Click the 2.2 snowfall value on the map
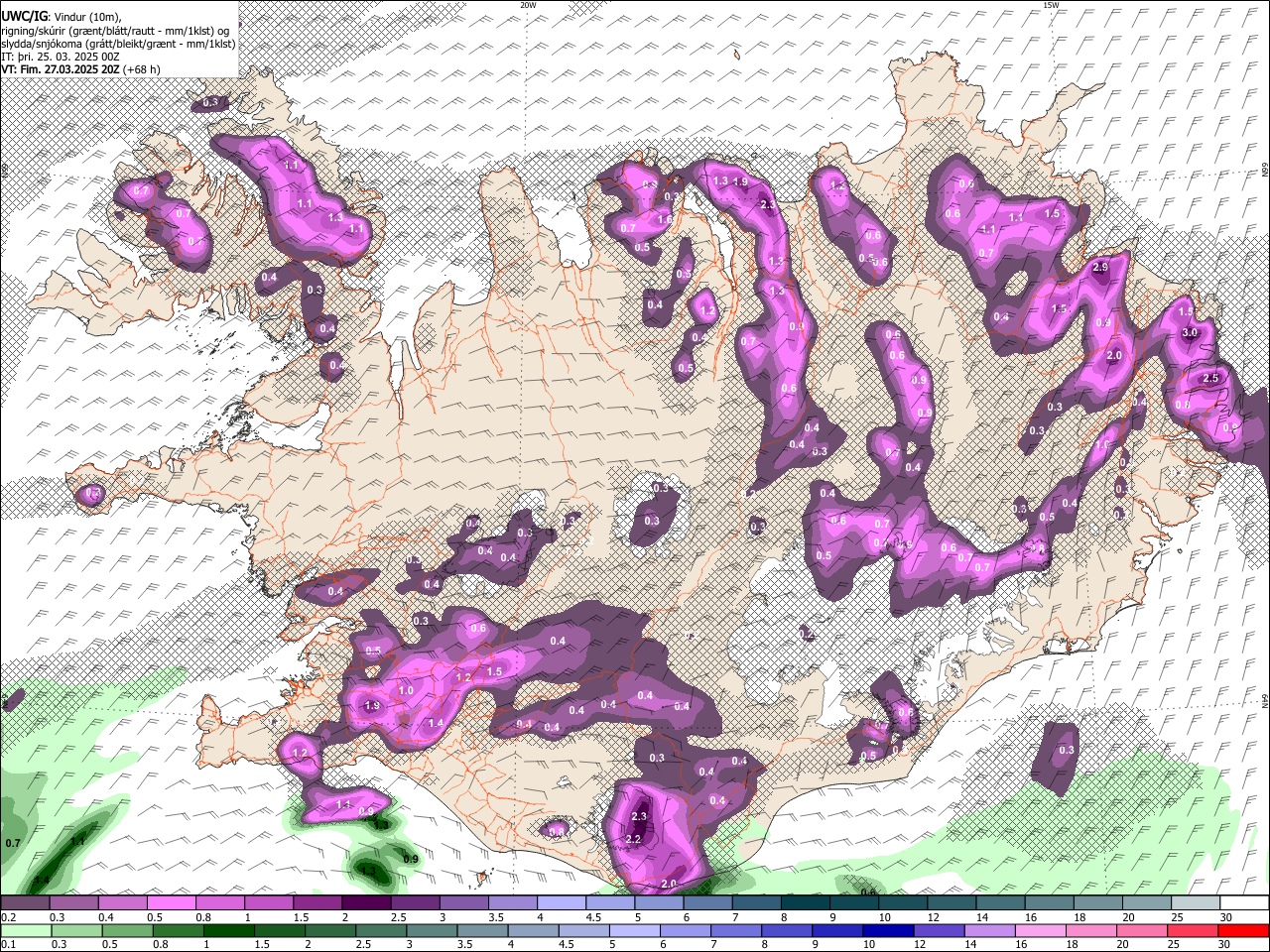 [635, 838]
